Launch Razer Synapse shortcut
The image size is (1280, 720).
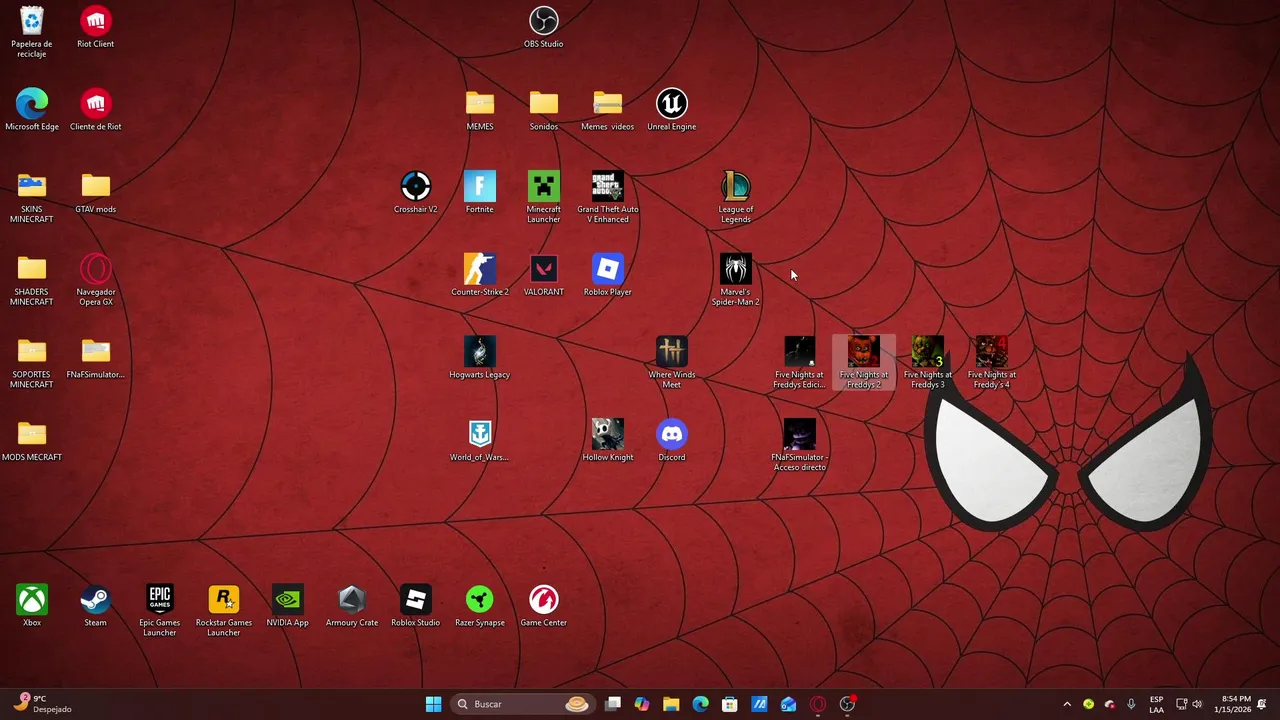(479, 607)
